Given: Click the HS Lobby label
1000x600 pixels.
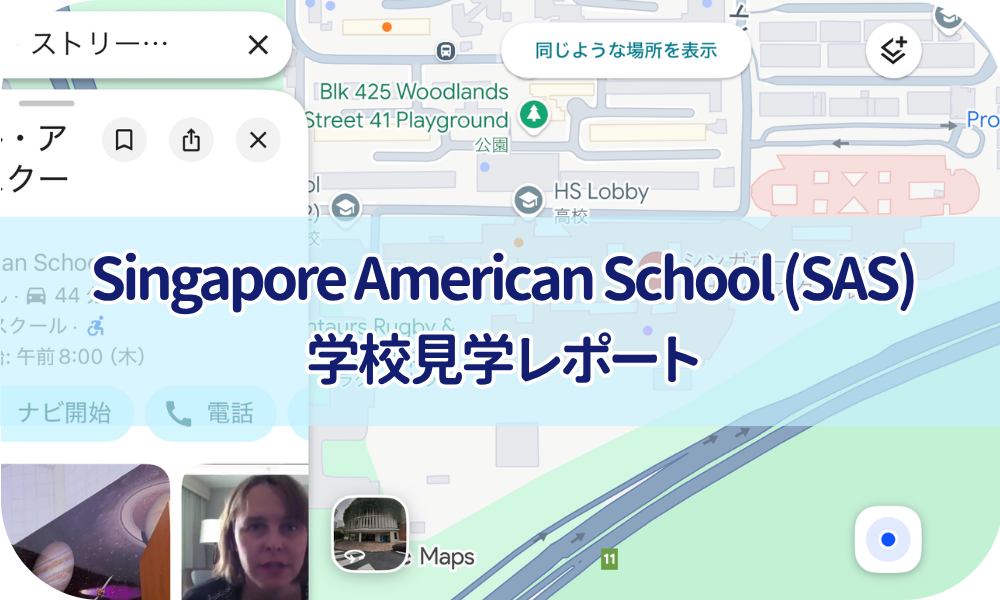Looking at the screenshot, I should 601,191.
